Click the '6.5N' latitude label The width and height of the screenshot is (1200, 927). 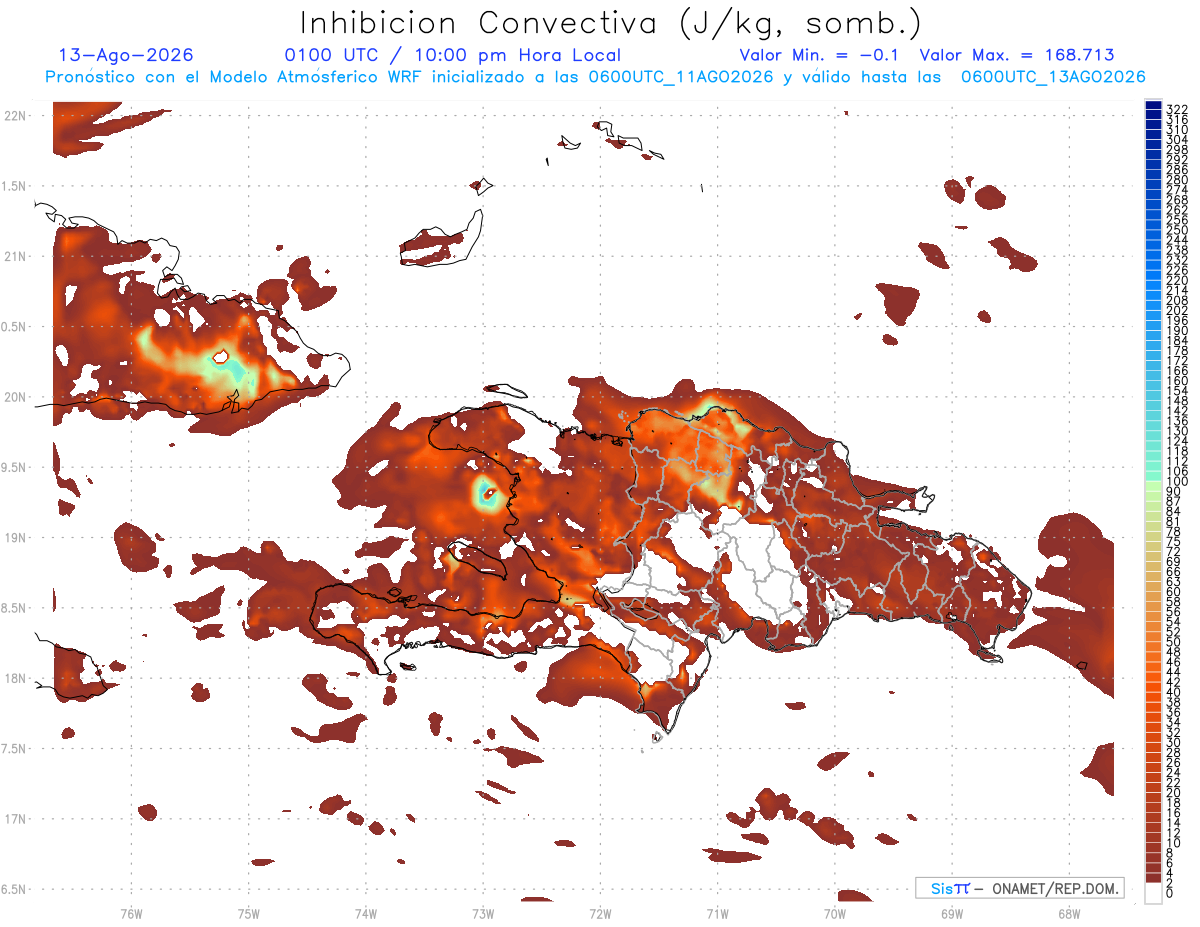point(14,889)
